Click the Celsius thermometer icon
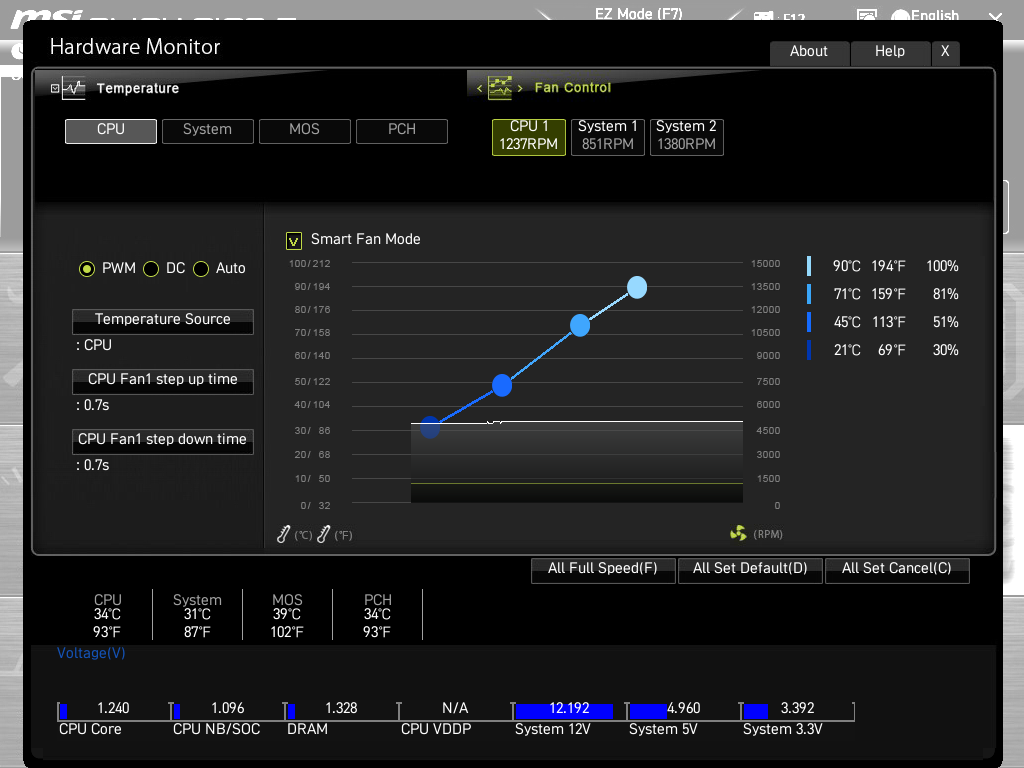This screenshot has width=1024, height=768. tap(283, 534)
